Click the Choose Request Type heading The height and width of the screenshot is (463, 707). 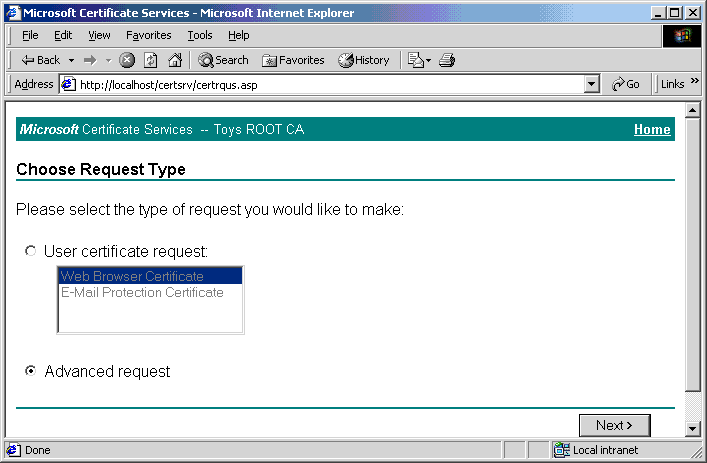tap(101, 169)
